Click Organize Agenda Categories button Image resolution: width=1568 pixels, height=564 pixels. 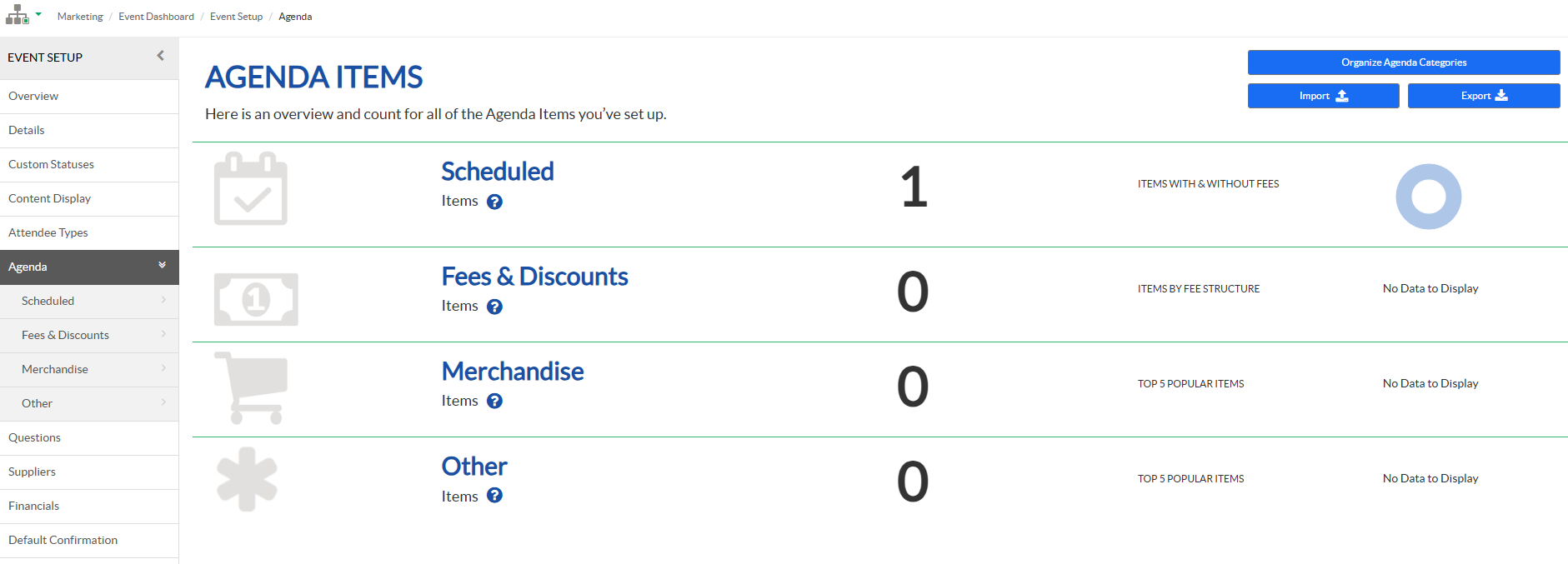1403,62
